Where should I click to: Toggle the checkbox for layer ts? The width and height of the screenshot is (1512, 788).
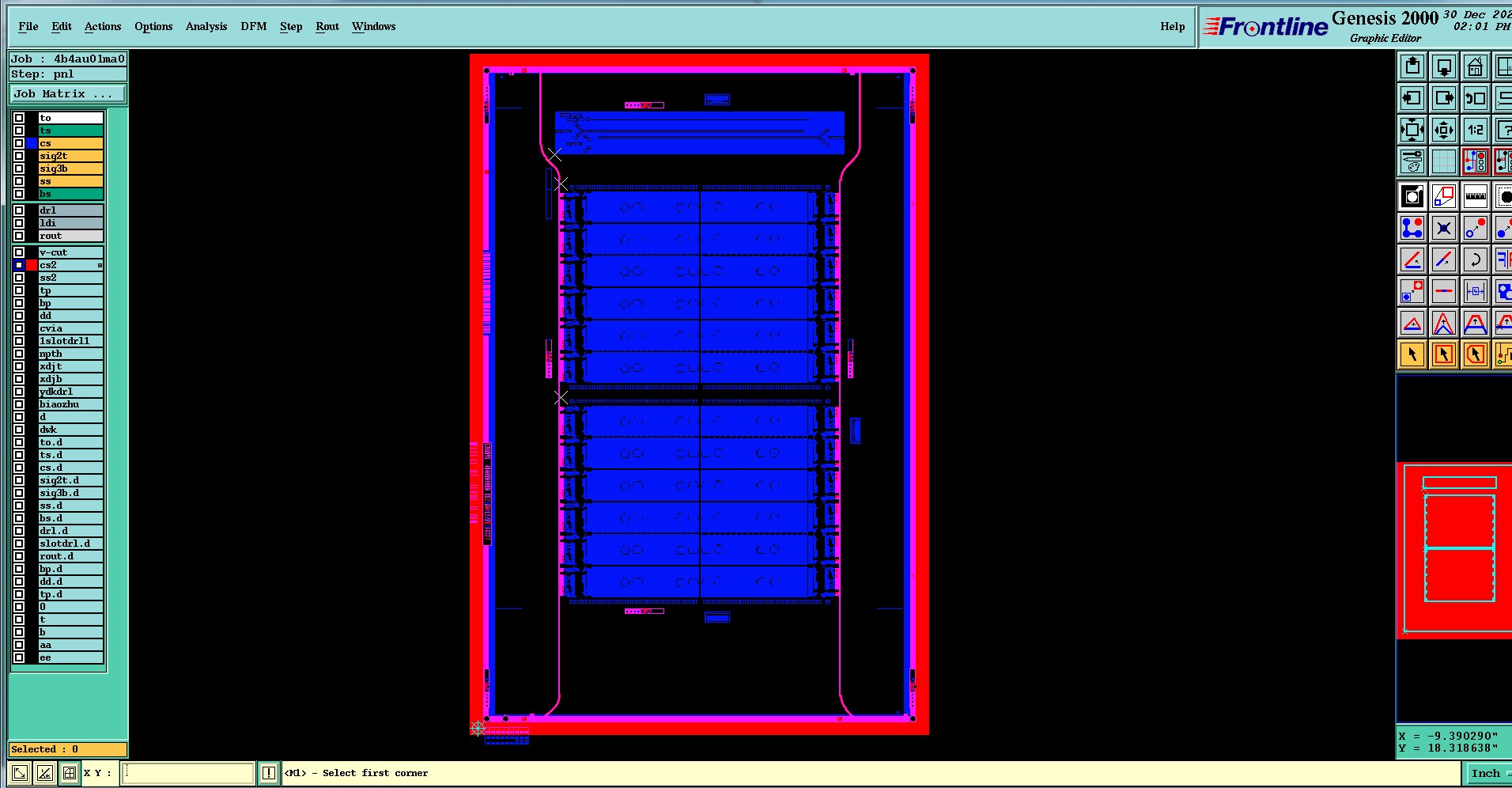[x=19, y=131]
